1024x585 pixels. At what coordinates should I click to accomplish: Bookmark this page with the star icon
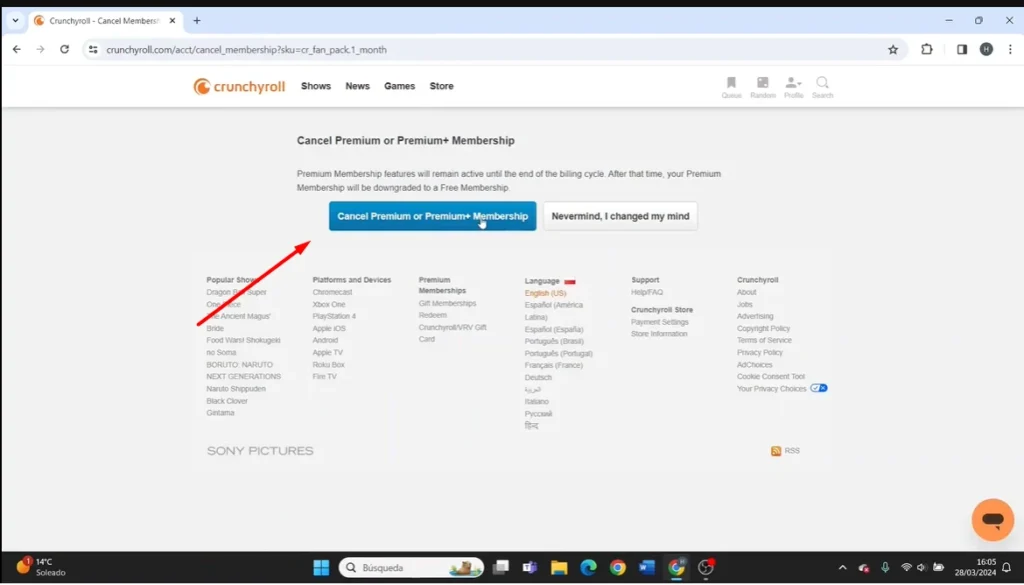[x=893, y=50]
